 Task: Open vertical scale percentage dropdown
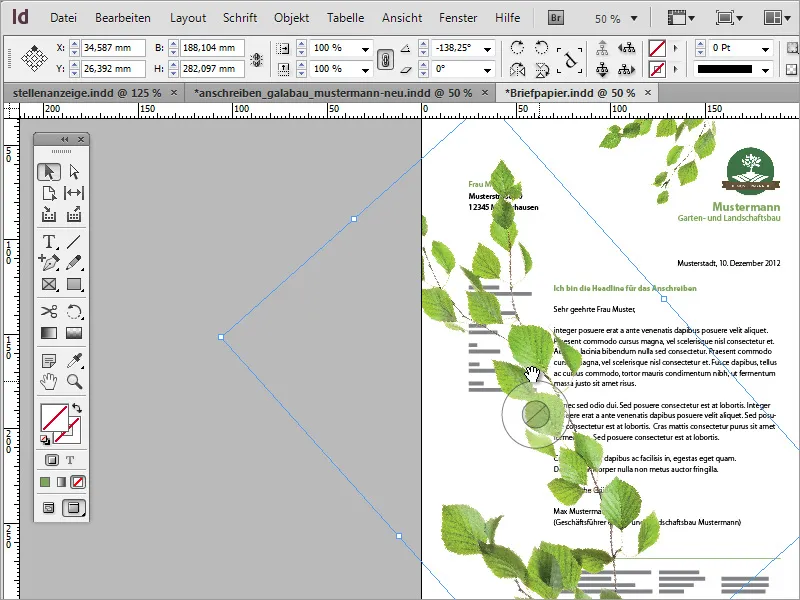click(365, 70)
